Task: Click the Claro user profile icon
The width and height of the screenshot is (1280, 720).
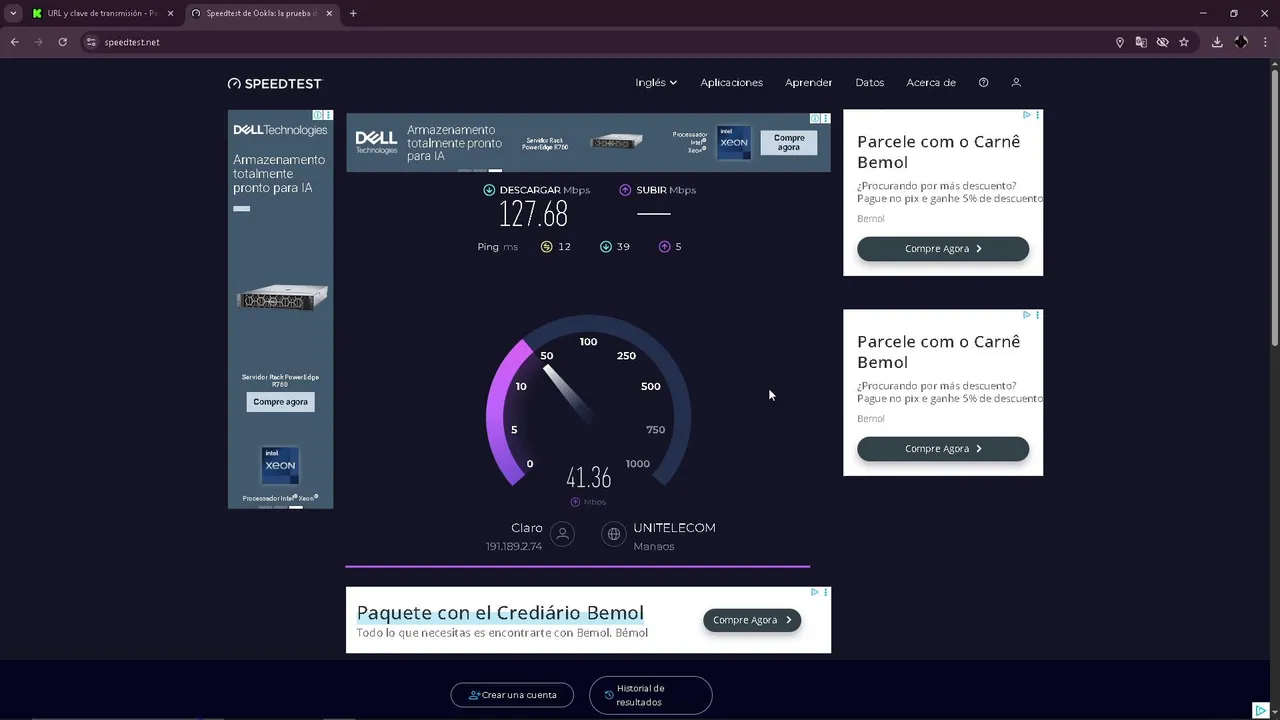Action: click(x=562, y=534)
